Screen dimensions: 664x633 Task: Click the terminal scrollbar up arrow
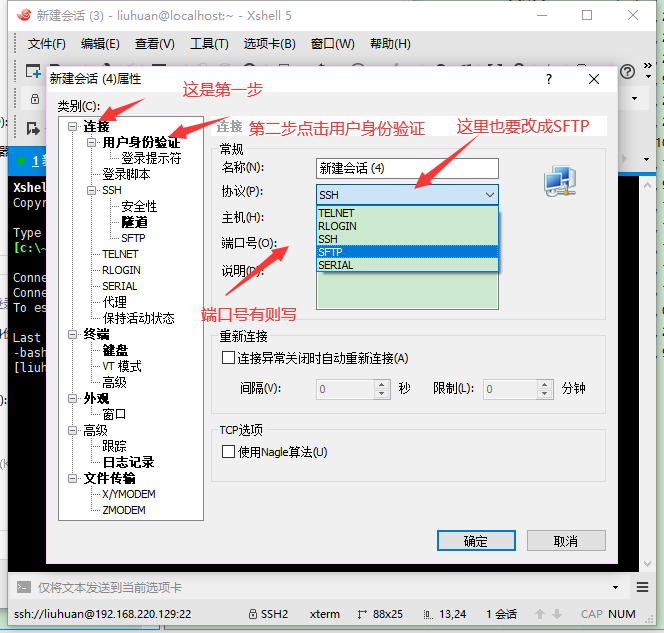point(647,185)
